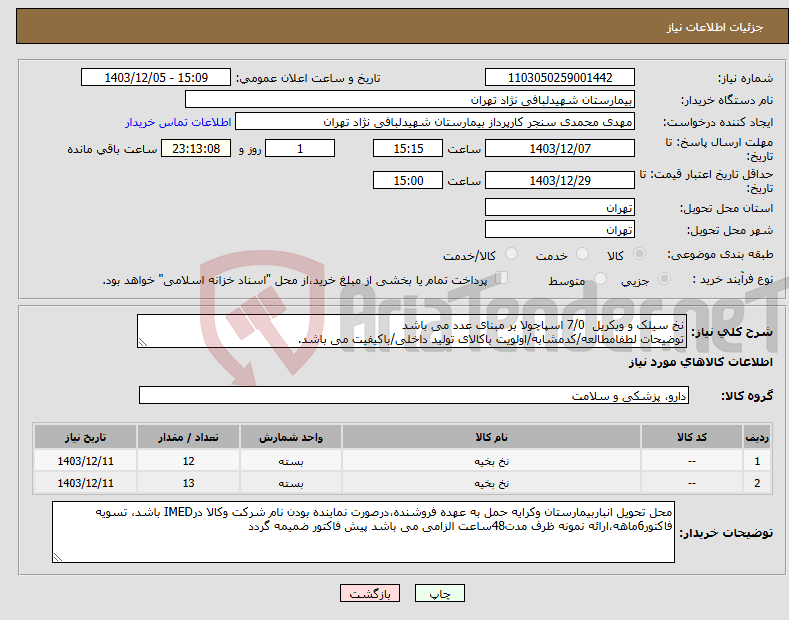Click the price validity date 1403/12/29
The height and width of the screenshot is (620, 789).
560,180
